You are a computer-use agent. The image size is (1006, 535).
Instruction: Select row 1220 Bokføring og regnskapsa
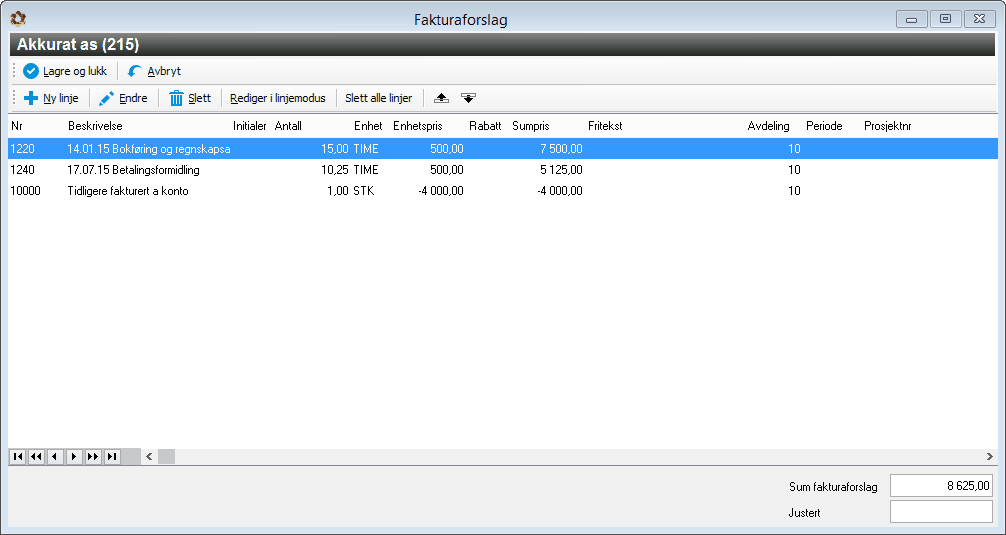(503, 149)
